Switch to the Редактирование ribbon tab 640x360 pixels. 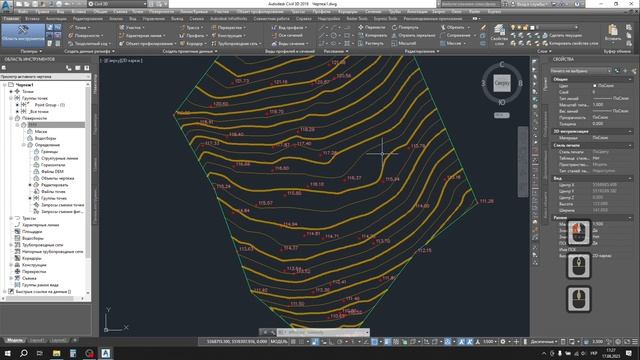pos(87,19)
